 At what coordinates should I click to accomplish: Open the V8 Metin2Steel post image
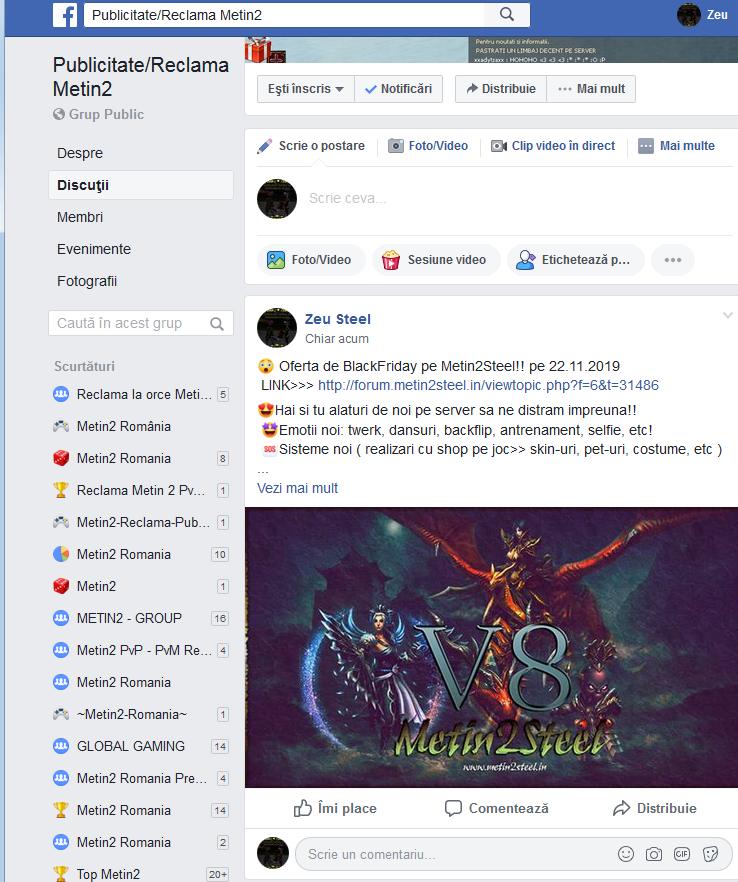point(491,647)
